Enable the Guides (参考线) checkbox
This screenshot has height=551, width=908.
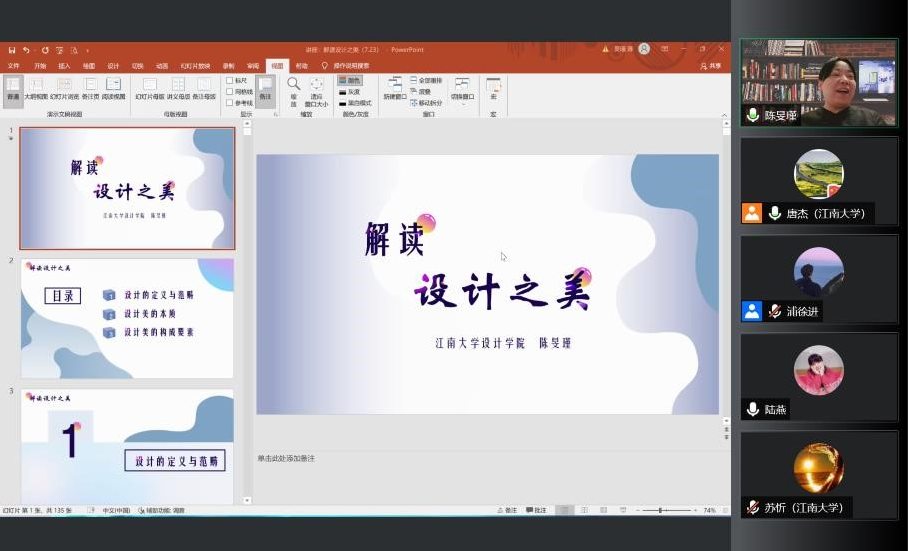click(x=230, y=102)
